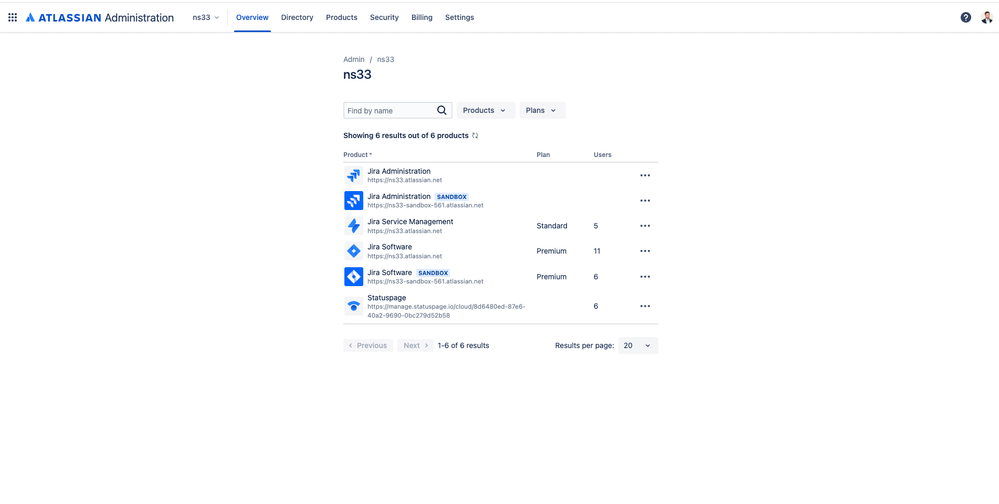This screenshot has width=999, height=504.
Task: Click the 5 users count
Action: click(596, 226)
